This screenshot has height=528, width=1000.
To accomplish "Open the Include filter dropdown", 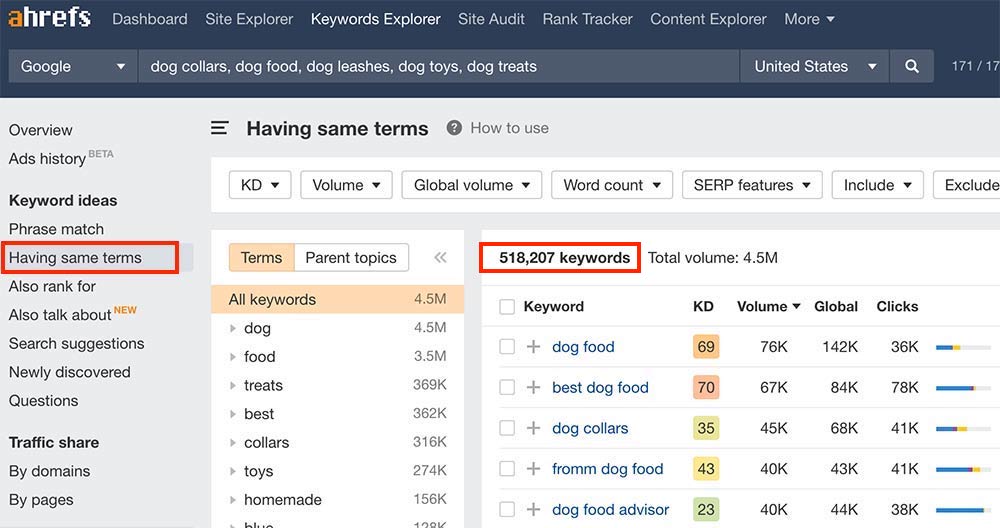I will (x=878, y=185).
